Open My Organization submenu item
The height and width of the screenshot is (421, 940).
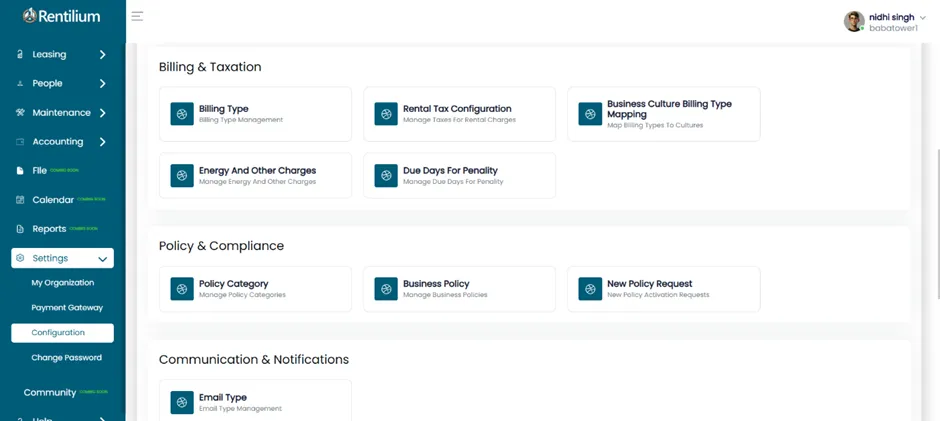pyautogui.click(x=62, y=282)
